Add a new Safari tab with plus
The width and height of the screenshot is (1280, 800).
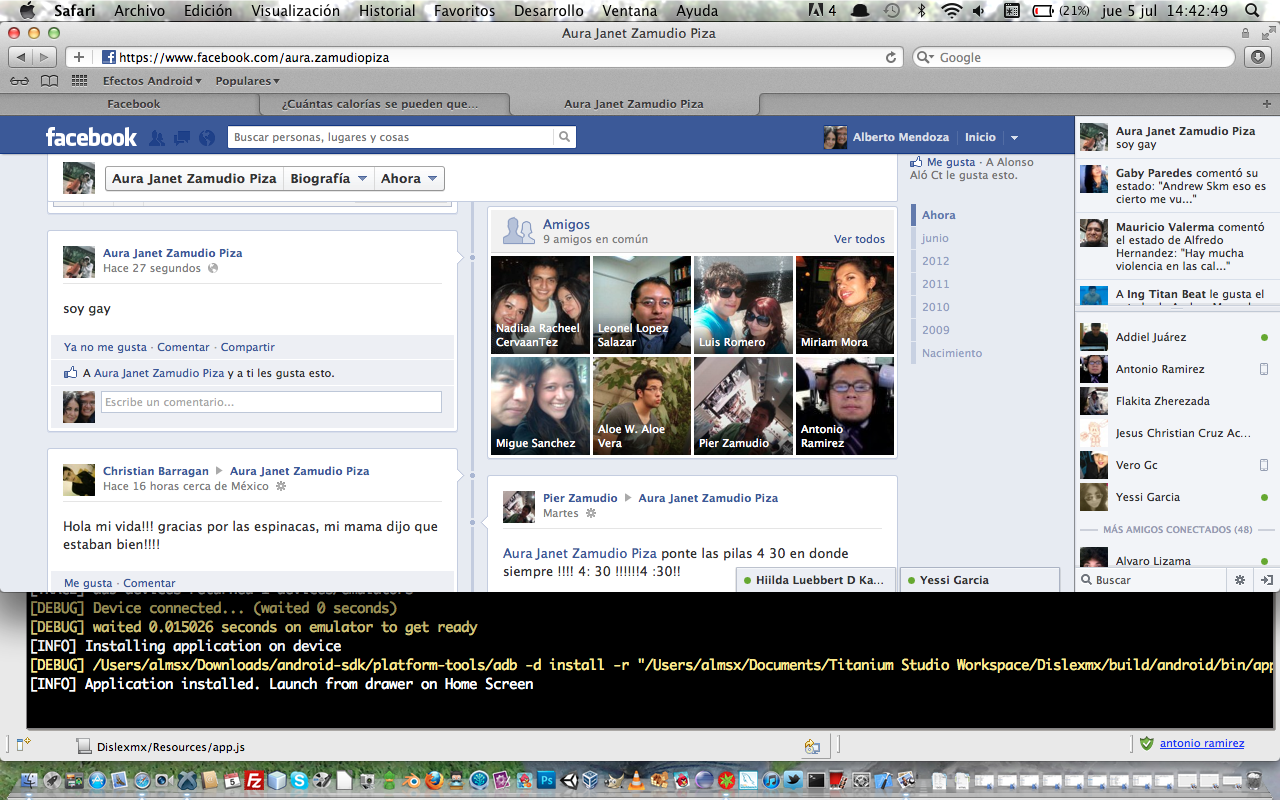pyautogui.click(x=1267, y=103)
